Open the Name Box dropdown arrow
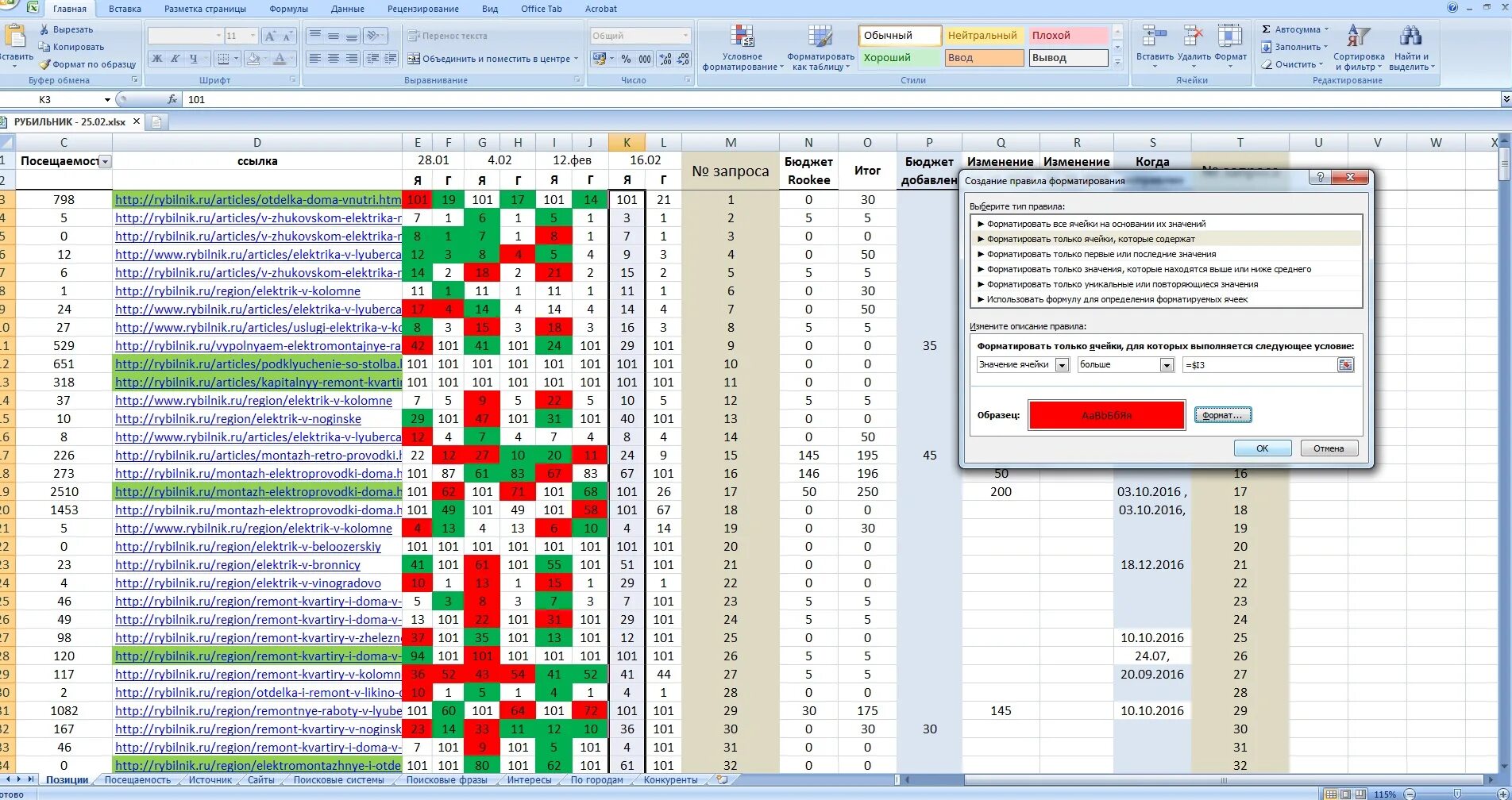 click(x=107, y=100)
